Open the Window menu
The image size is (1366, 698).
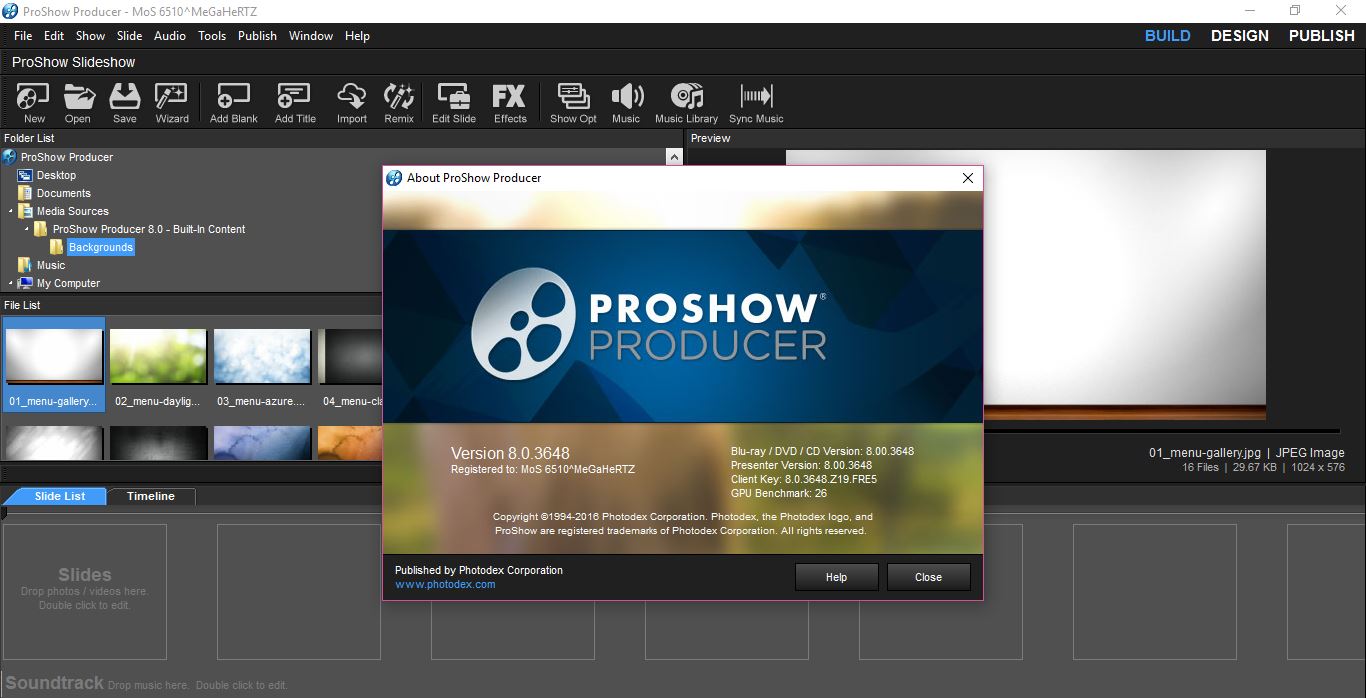[x=311, y=36]
